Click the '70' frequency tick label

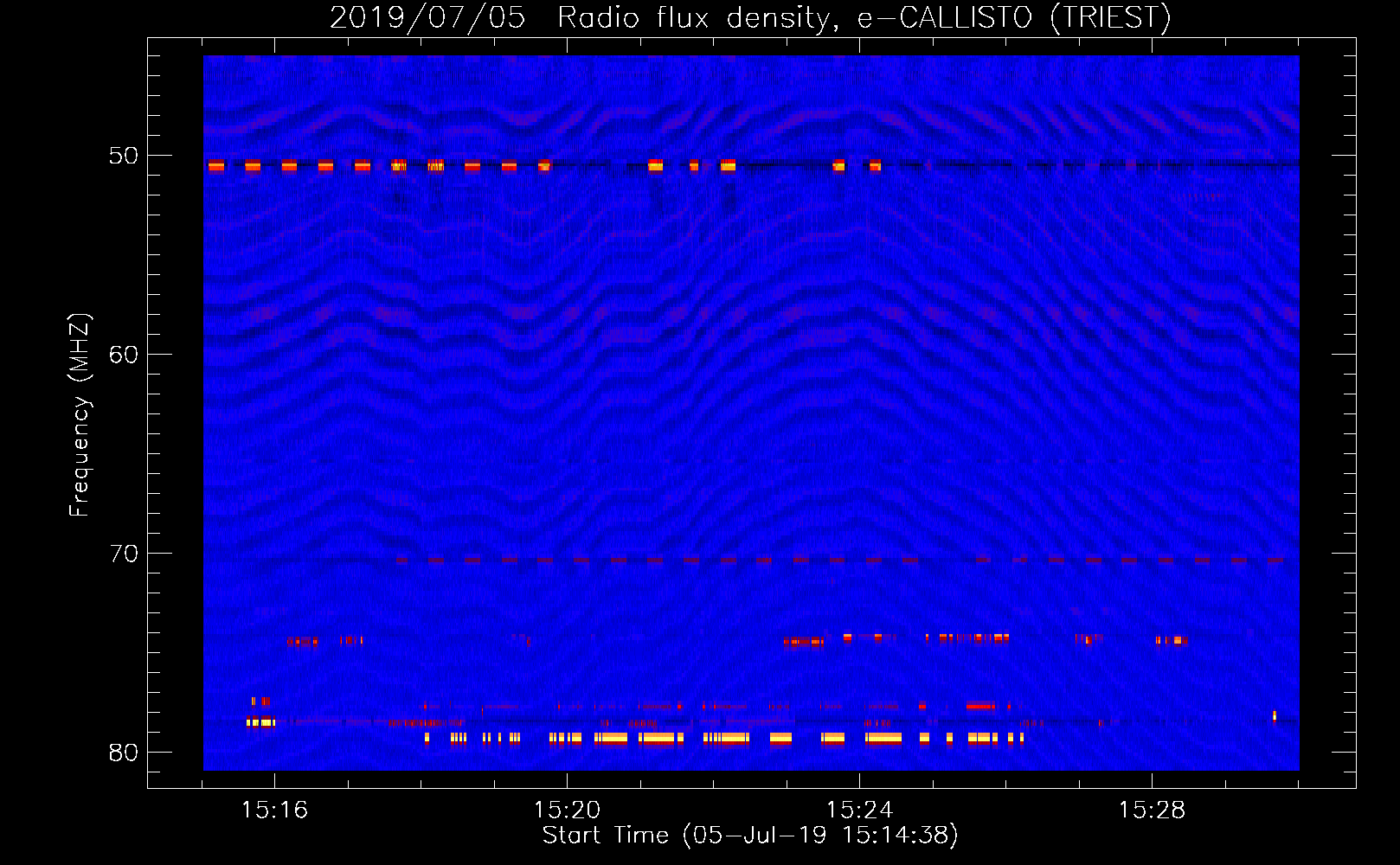[x=124, y=554]
